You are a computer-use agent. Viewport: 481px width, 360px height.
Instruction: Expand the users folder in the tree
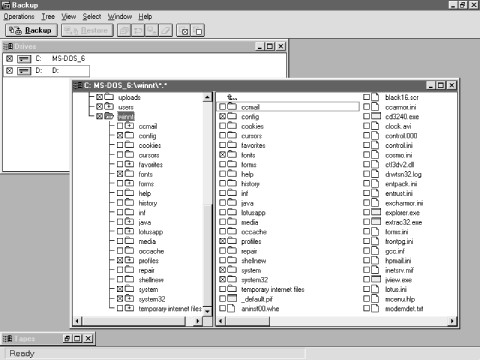click(109, 107)
